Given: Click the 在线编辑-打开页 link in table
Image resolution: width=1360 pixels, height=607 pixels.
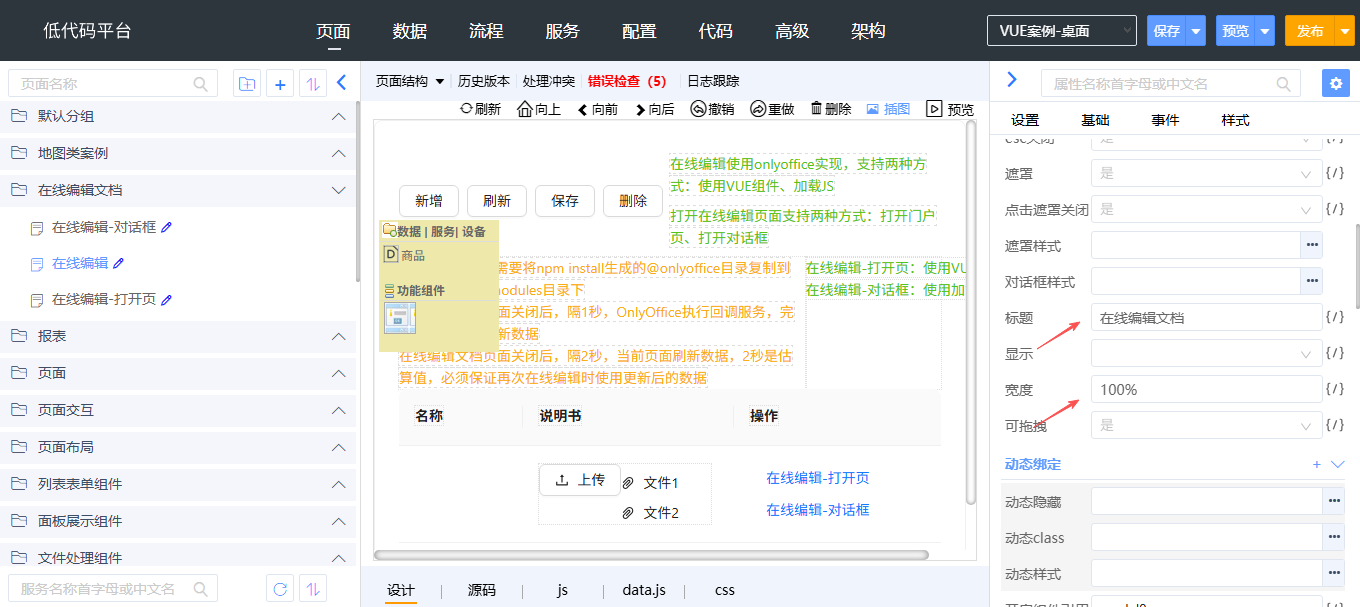Looking at the screenshot, I should (x=817, y=478).
